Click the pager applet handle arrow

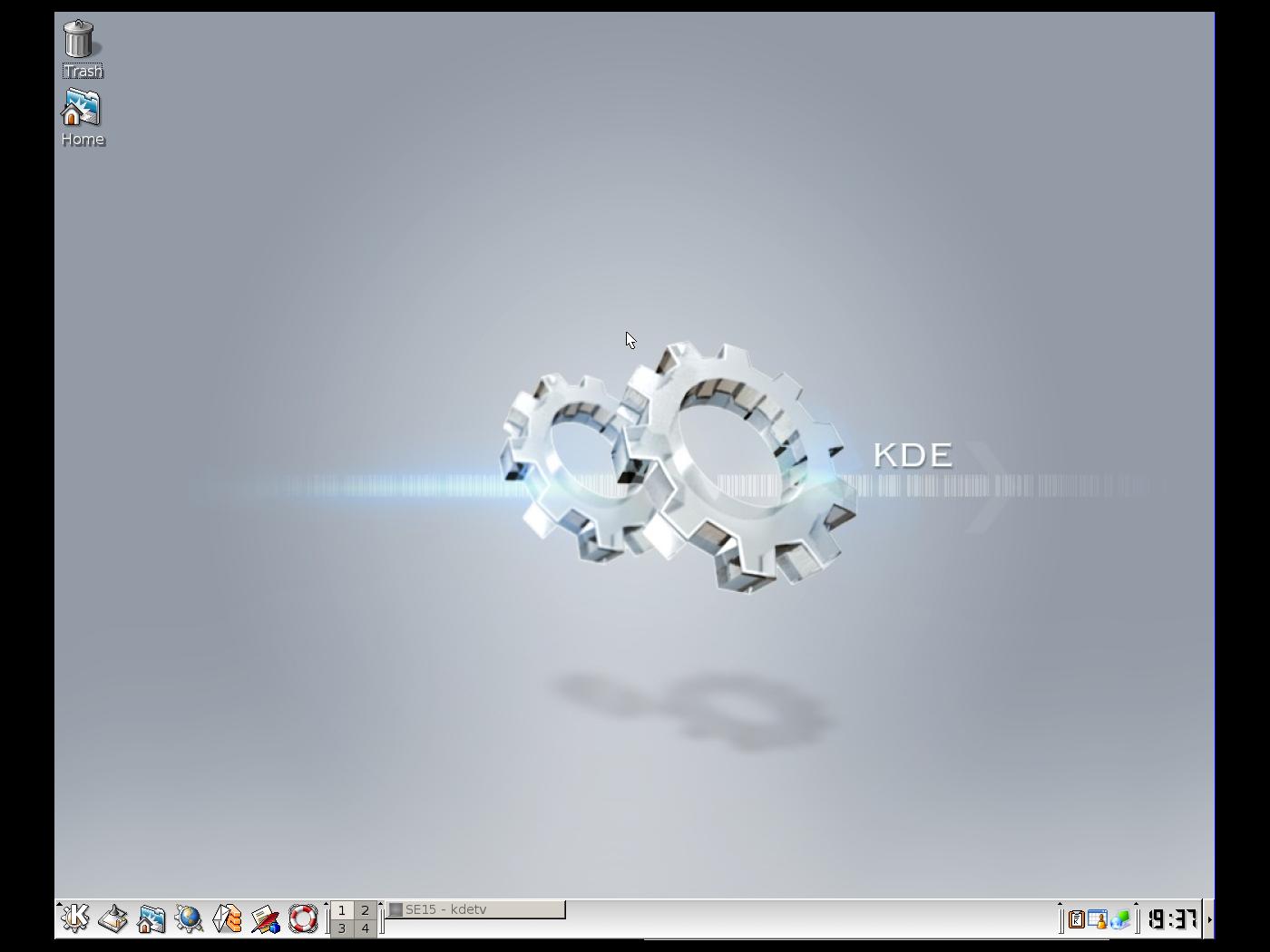(327, 904)
